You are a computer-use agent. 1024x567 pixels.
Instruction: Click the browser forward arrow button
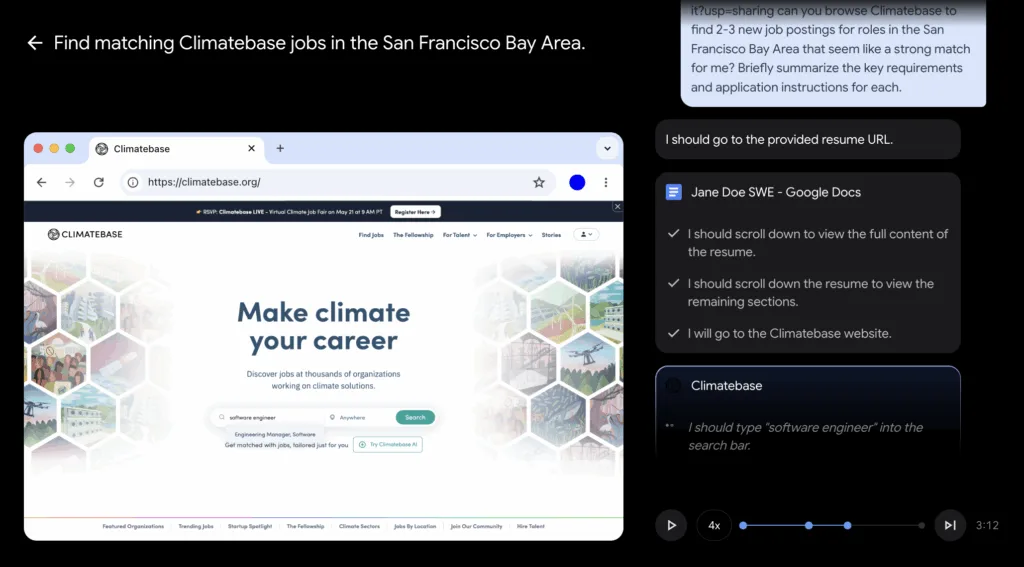point(70,182)
